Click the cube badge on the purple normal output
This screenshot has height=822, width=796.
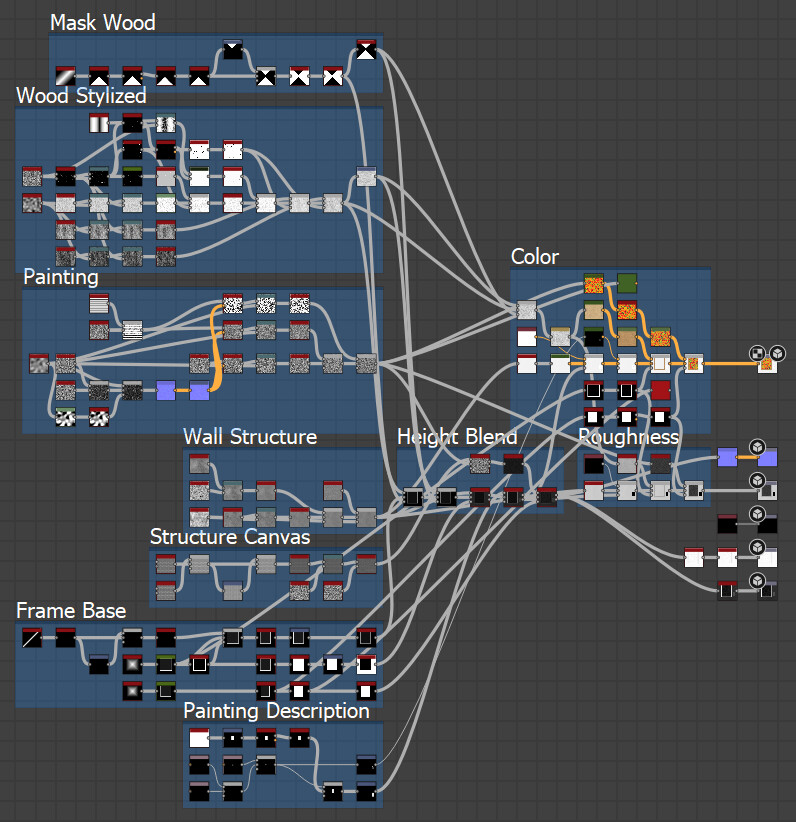pos(757,447)
